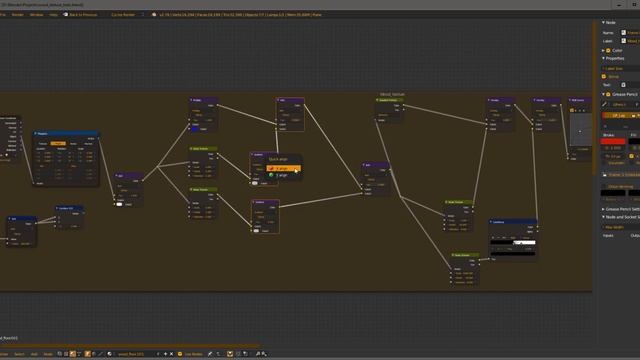Click the node Label input field
The height and width of the screenshot is (360, 640).
630,41
